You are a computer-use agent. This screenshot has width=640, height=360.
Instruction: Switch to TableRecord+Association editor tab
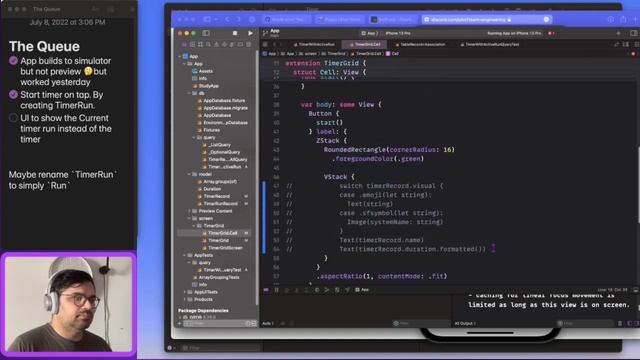coord(420,44)
